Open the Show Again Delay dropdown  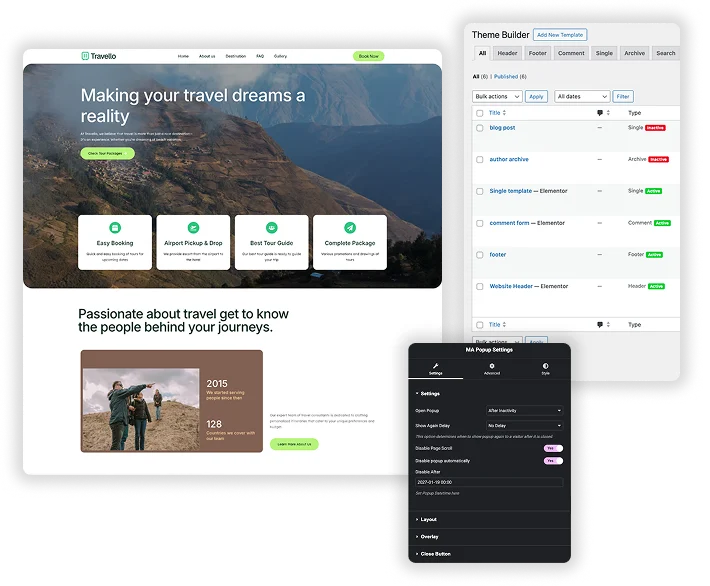524,426
